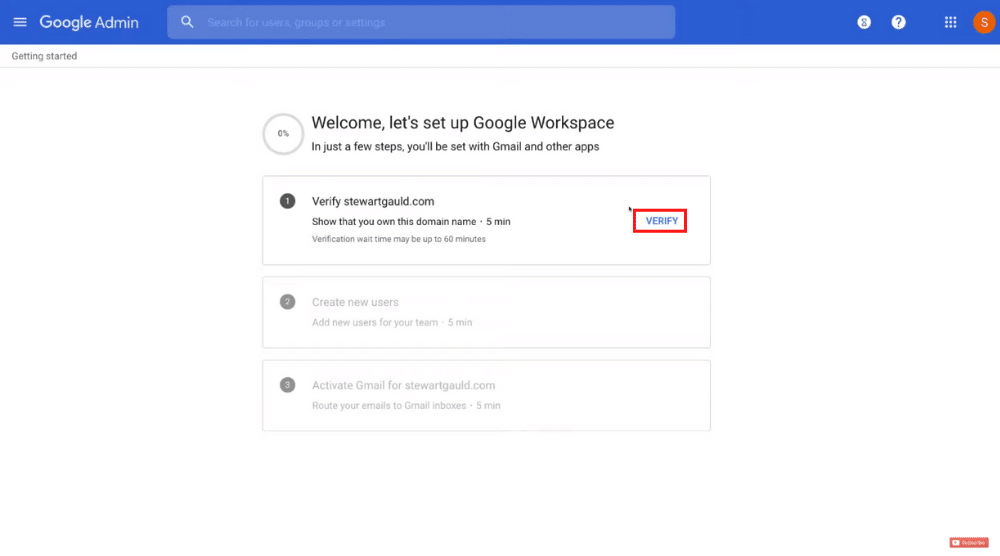Click "Create new users" step title
The width and height of the screenshot is (1000, 556).
(355, 302)
